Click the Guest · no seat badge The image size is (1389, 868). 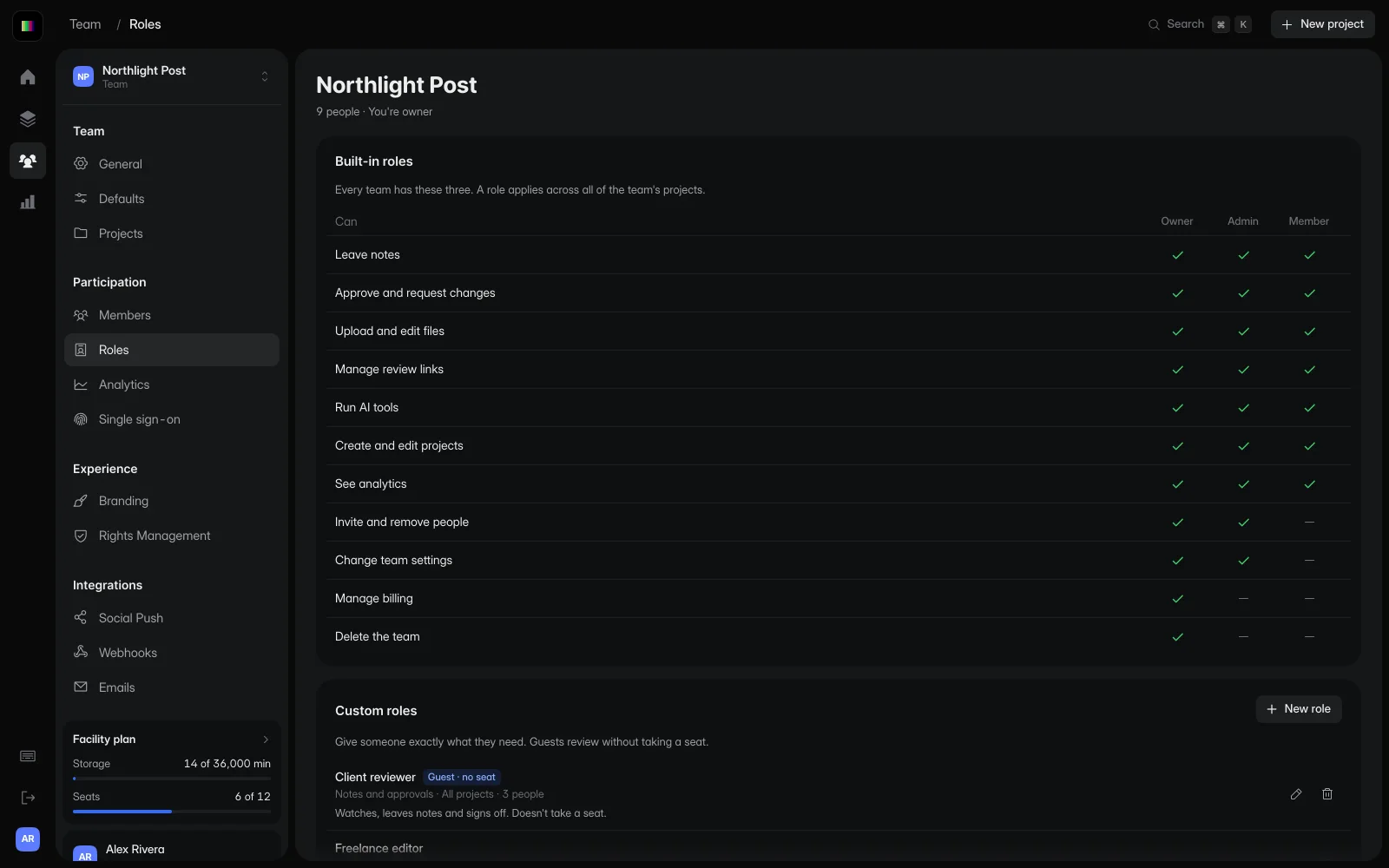click(462, 777)
